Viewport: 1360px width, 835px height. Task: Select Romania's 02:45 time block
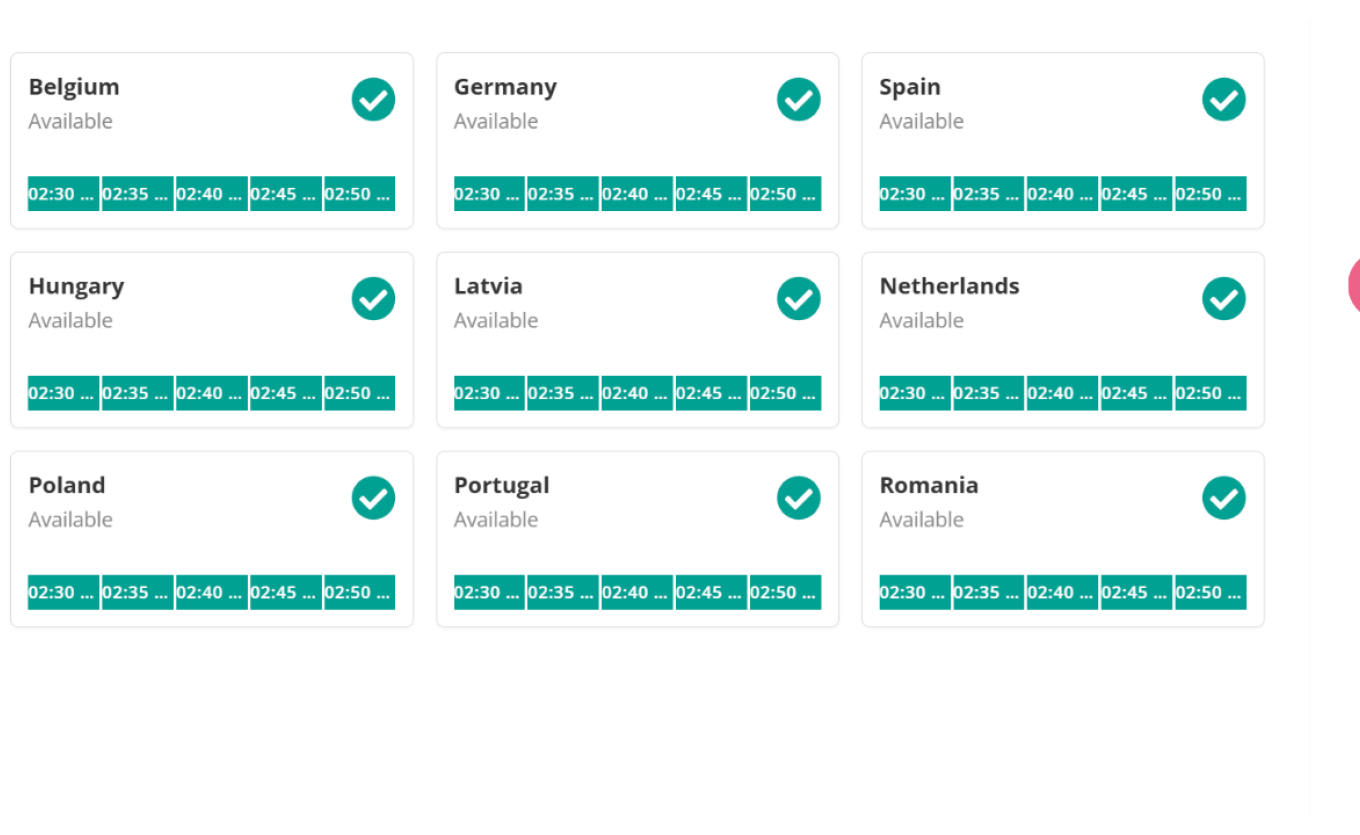pos(1136,592)
